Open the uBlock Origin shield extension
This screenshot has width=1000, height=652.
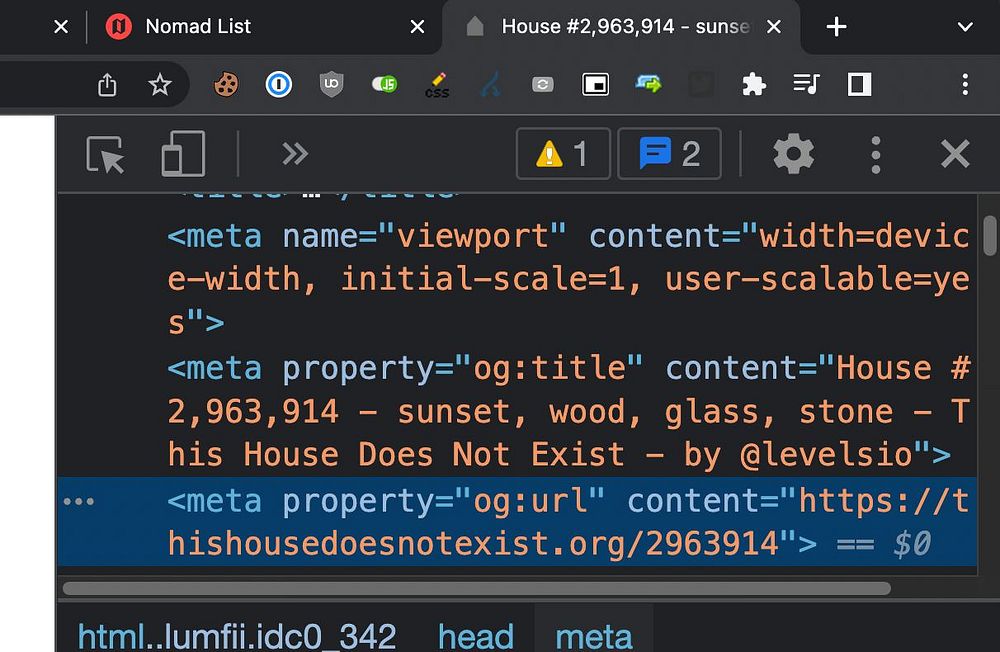(331, 84)
